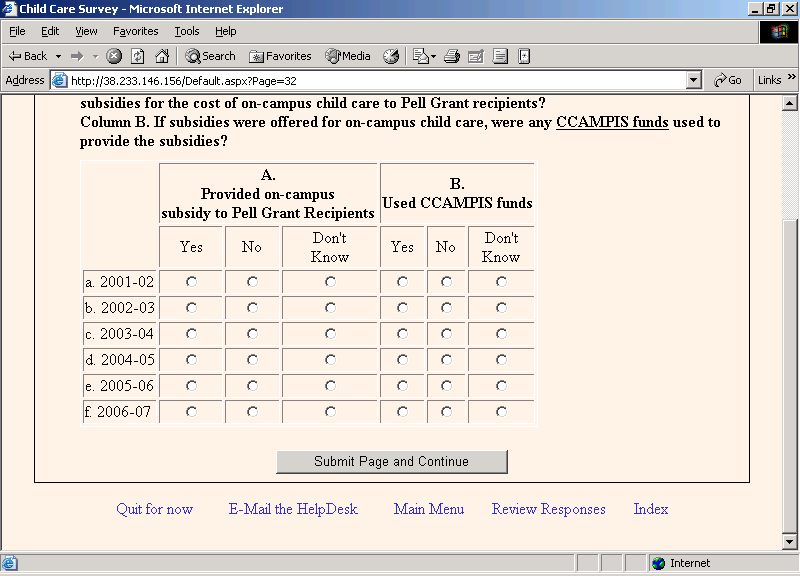The image size is (800, 576).
Task: Click the 'Used CCAMPIS funds' column header
Action: pyautogui.click(x=457, y=194)
